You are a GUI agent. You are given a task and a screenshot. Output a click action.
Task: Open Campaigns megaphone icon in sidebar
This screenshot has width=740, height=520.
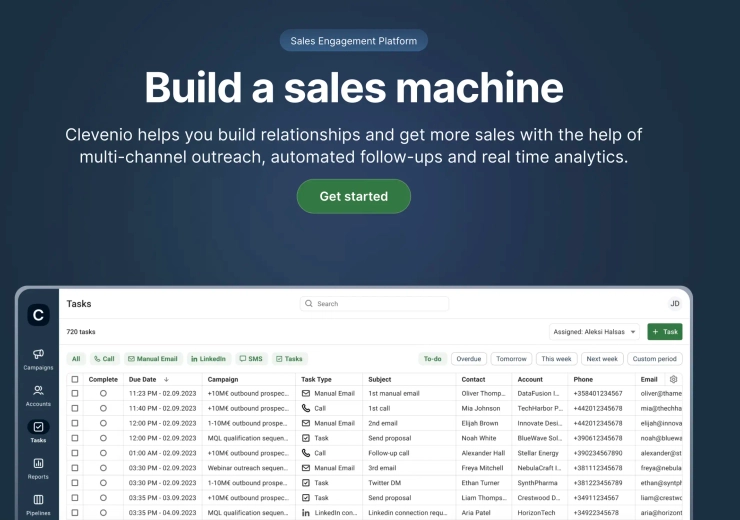[38, 354]
